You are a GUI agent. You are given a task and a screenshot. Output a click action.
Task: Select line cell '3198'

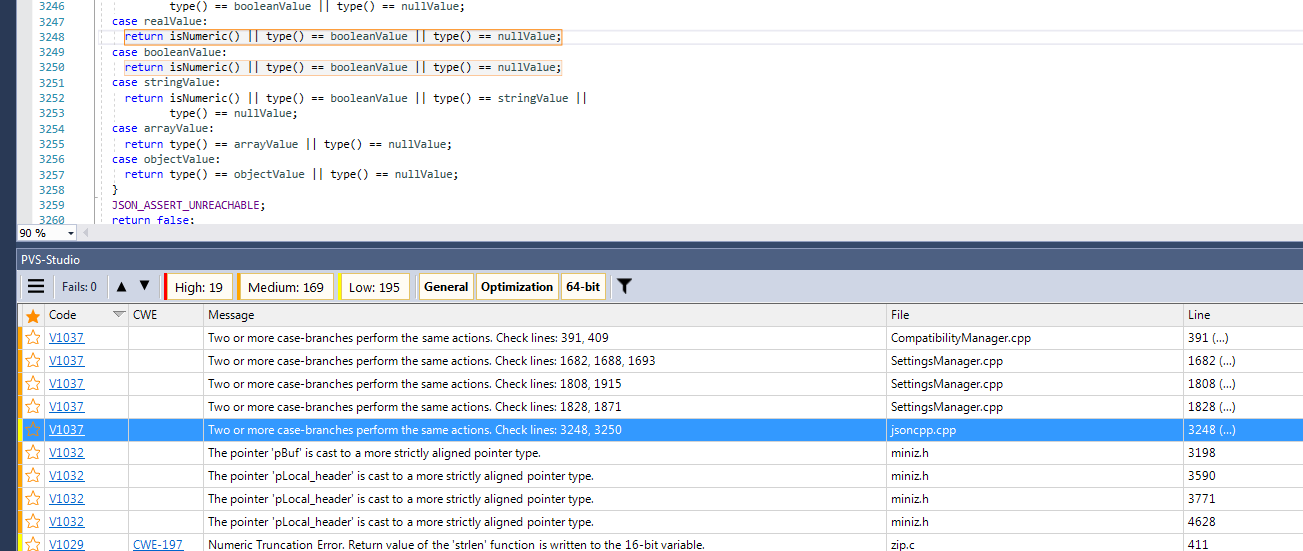pyautogui.click(x=1243, y=453)
